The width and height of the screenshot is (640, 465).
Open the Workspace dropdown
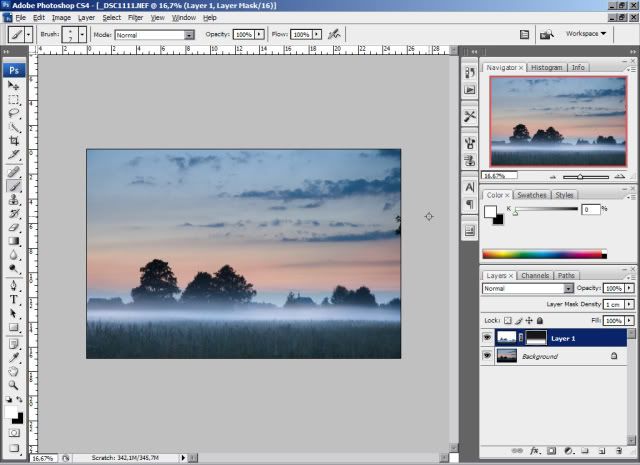[586, 34]
